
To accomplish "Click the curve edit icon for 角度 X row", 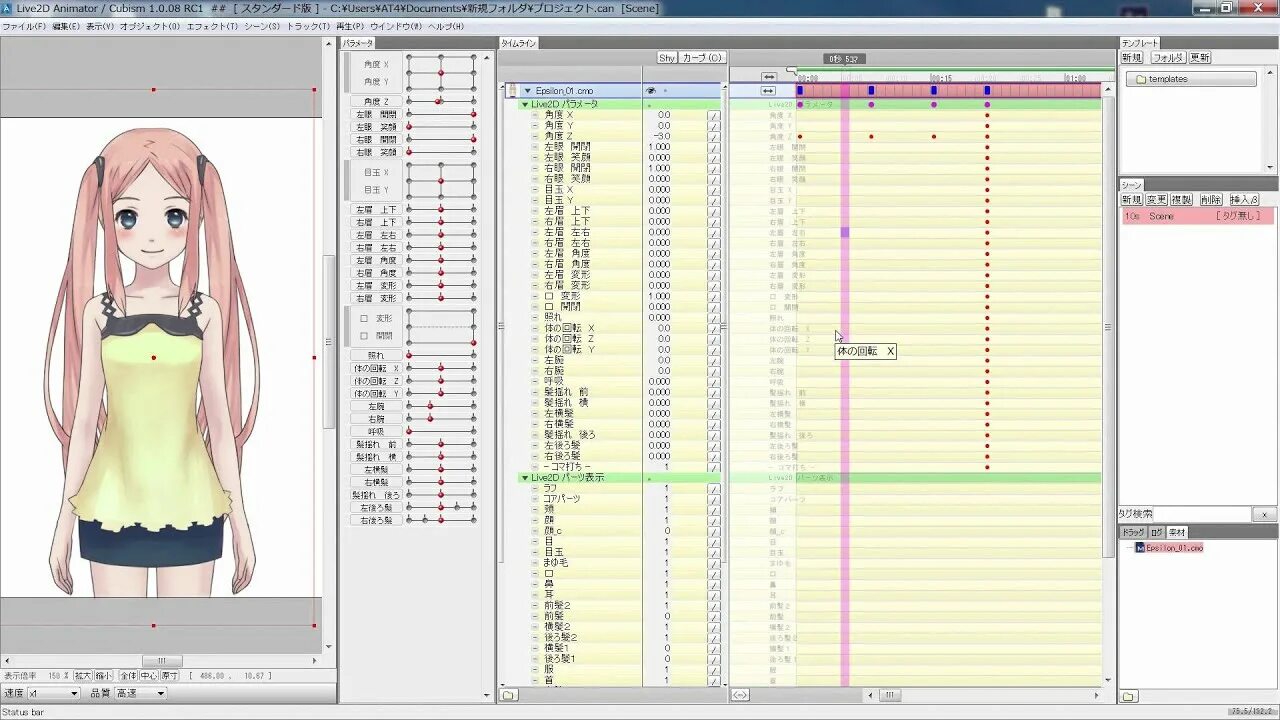I will tap(714, 115).
